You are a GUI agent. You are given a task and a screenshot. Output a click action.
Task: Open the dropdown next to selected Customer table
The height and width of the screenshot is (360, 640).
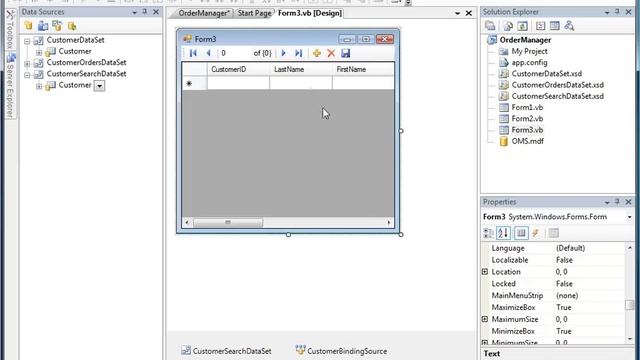(x=100, y=86)
